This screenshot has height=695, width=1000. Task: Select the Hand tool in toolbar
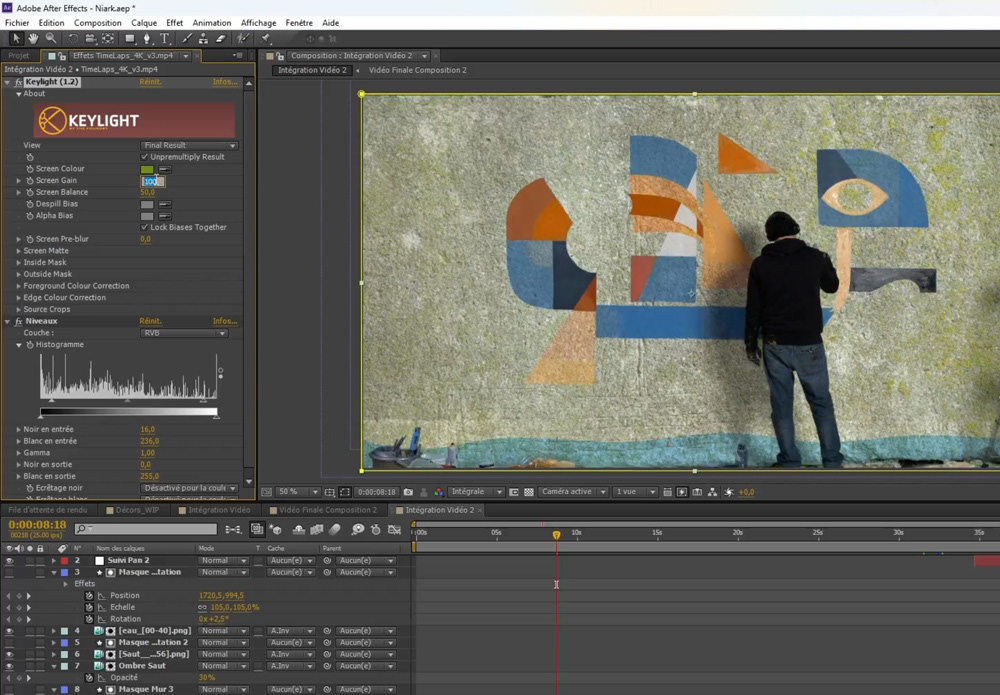tap(34, 39)
